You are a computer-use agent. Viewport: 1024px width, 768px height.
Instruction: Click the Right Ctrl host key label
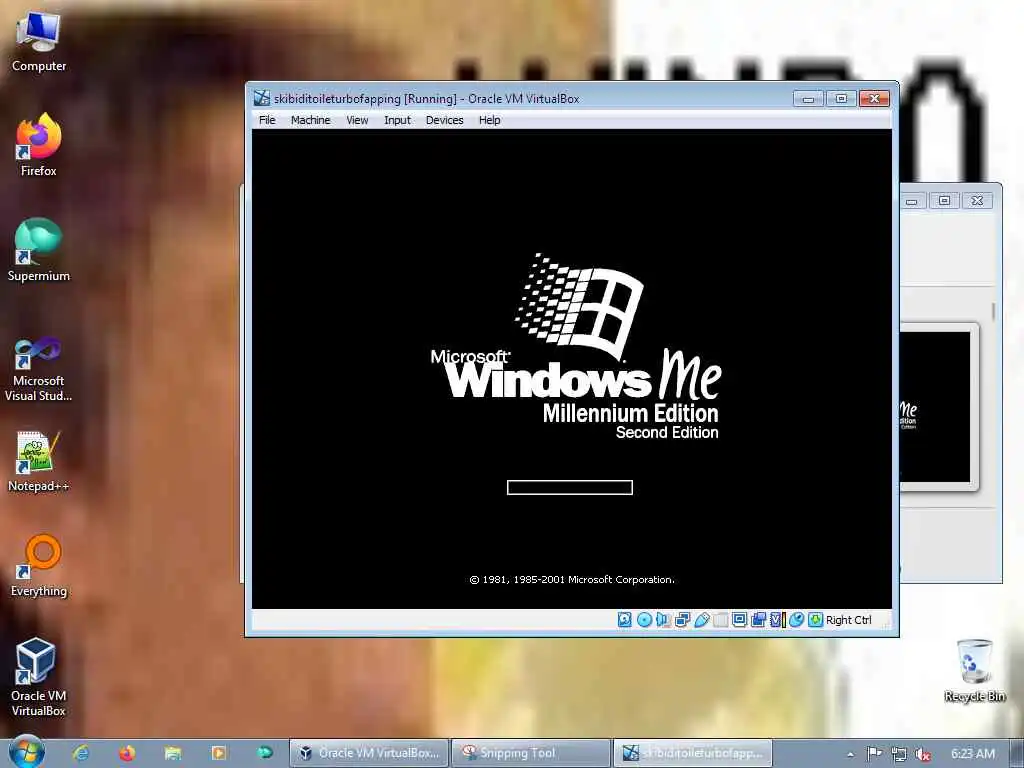click(848, 620)
